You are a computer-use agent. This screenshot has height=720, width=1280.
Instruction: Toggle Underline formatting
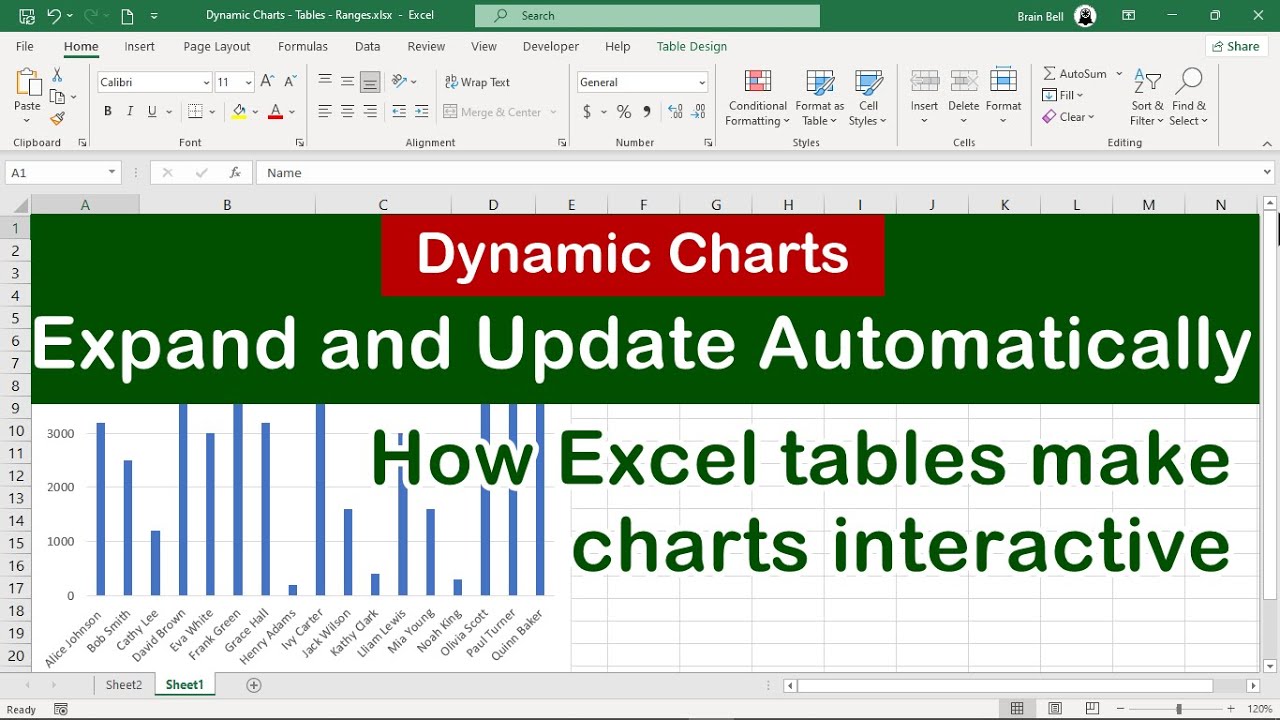pyautogui.click(x=152, y=112)
